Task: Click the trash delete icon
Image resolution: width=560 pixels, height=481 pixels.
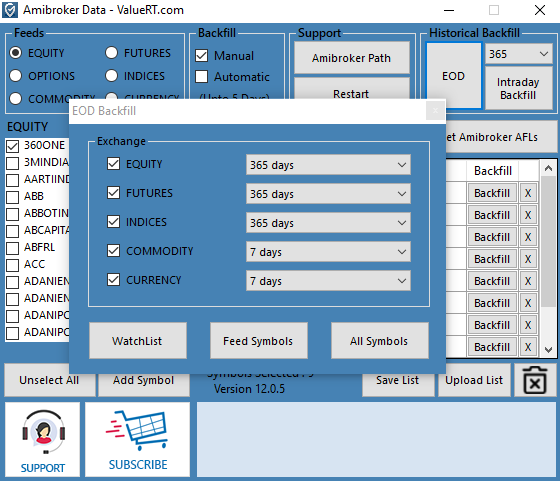Action: click(535, 380)
